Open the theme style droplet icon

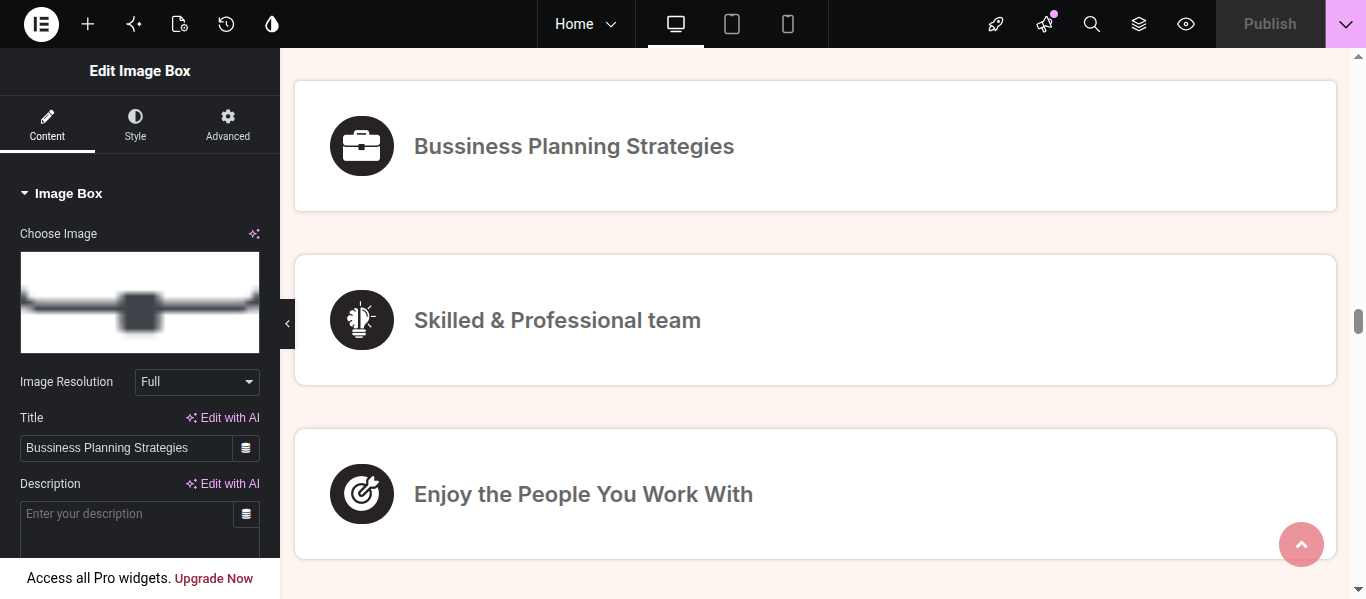272,24
